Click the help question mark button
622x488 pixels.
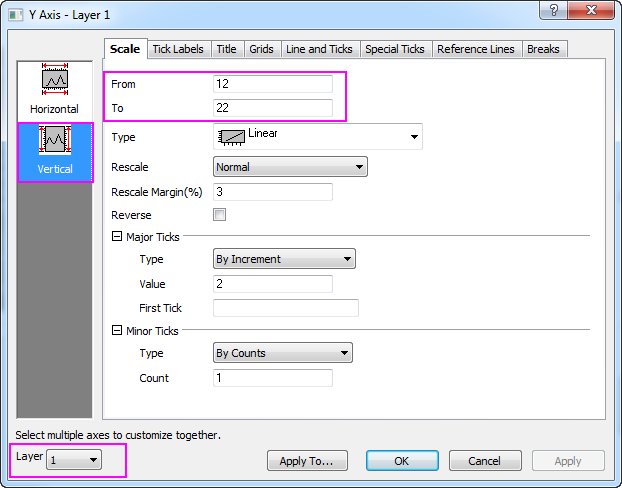point(551,10)
